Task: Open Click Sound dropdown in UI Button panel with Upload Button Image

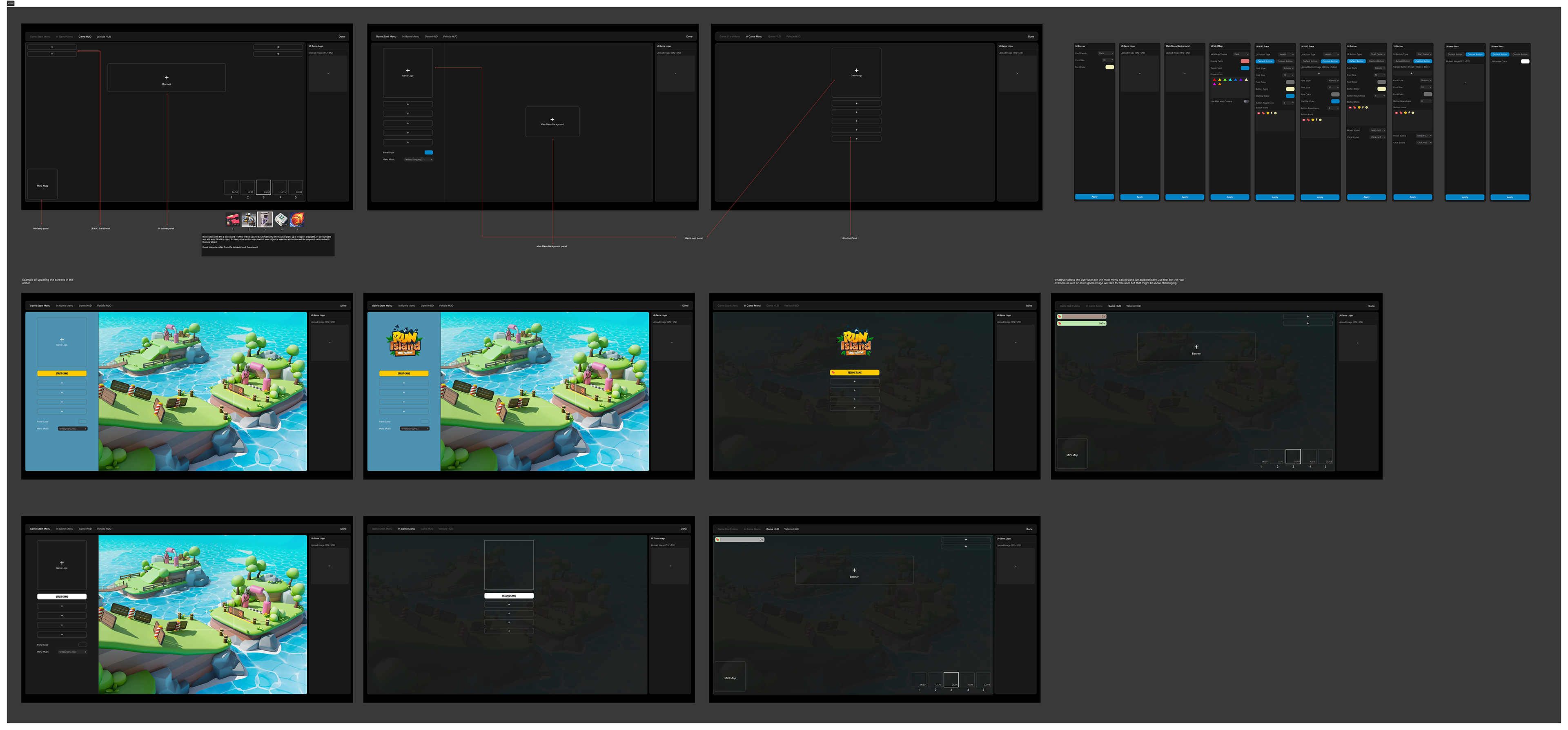Action: coord(1424,143)
